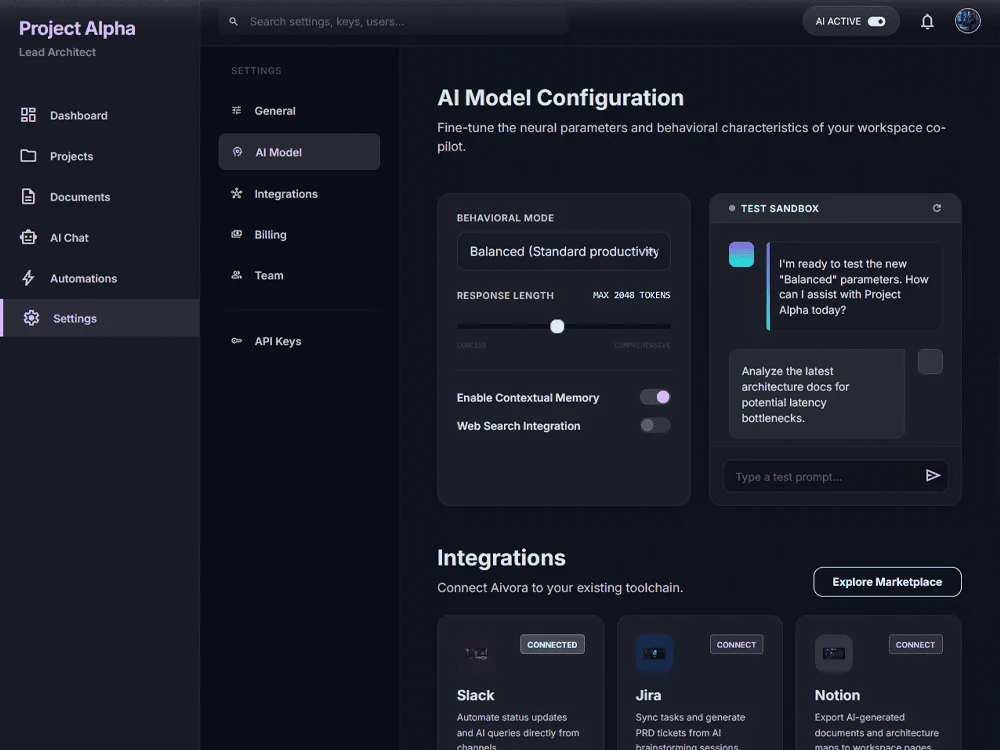Click the Jira card title
The height and width of the screenshot is (750, 1000).
tap(648, 695)
